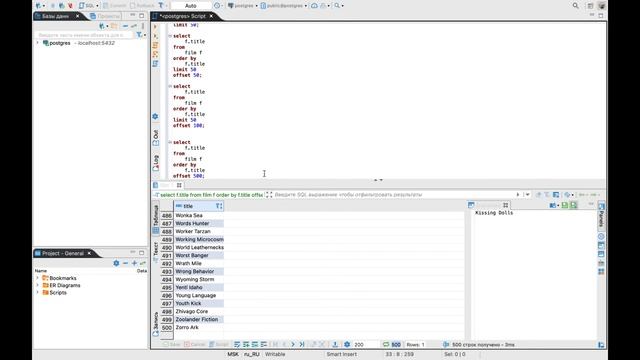
Task: Open the public@postgres schema selector
Action: (283, 6)
